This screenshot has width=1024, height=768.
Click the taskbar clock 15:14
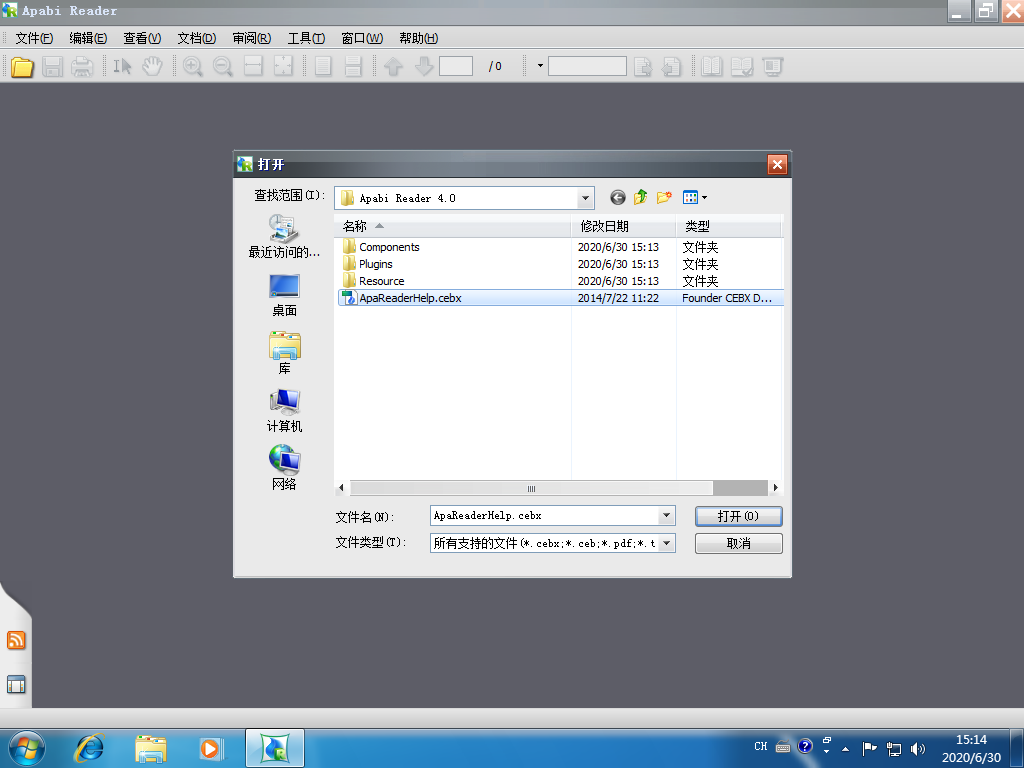[971, 740]
